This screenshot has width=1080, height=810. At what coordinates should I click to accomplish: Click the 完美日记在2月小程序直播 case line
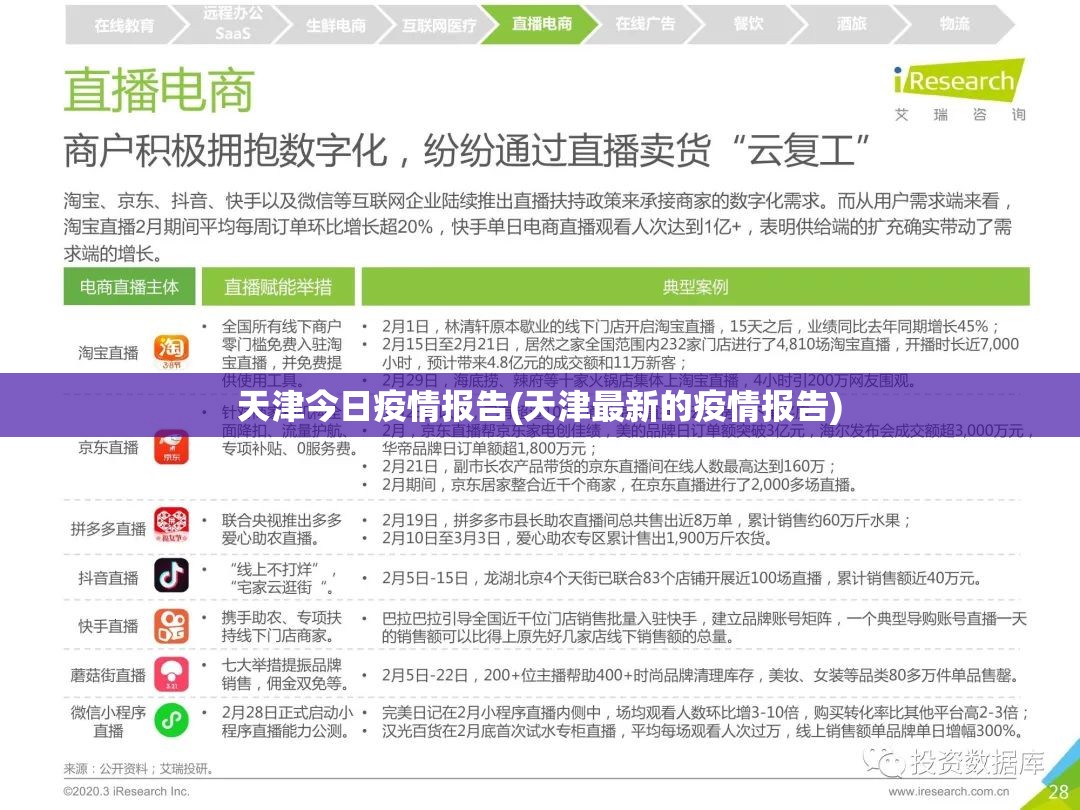pos(705,712)
